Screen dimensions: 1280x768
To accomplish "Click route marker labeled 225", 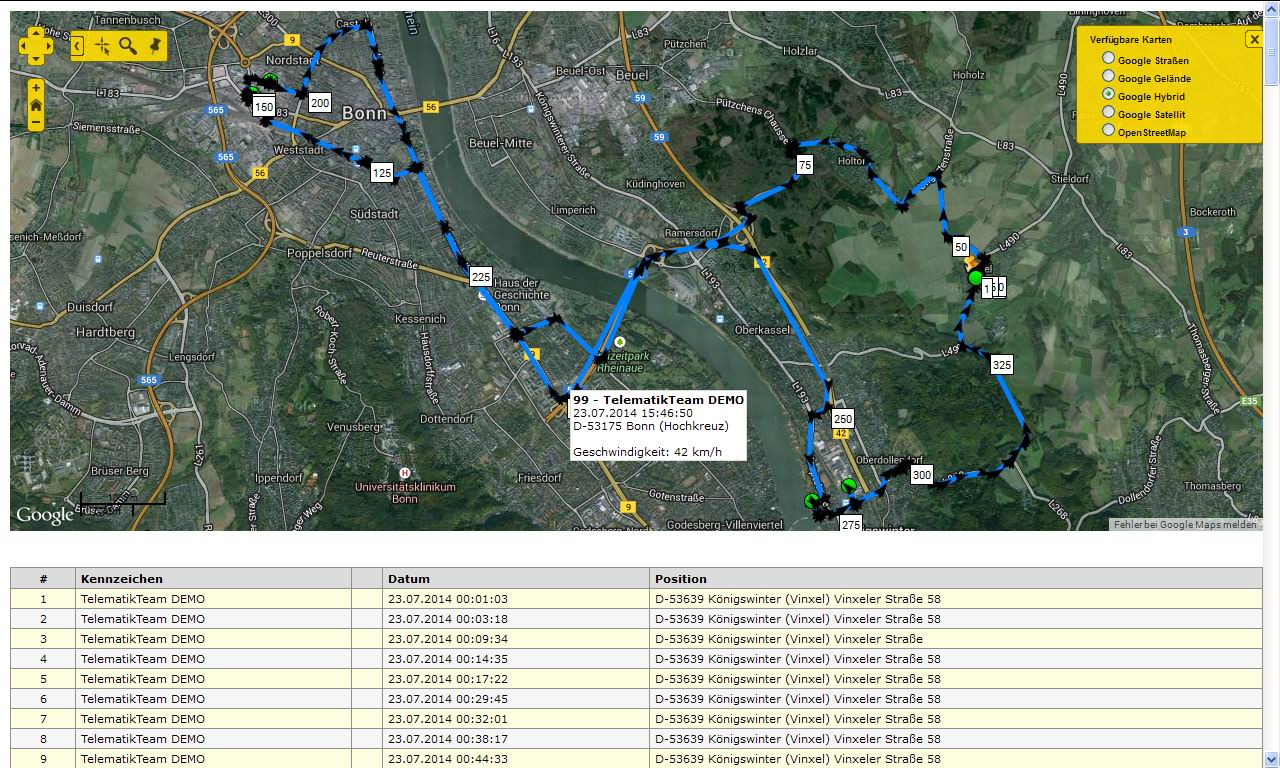I will coord(481,277).
